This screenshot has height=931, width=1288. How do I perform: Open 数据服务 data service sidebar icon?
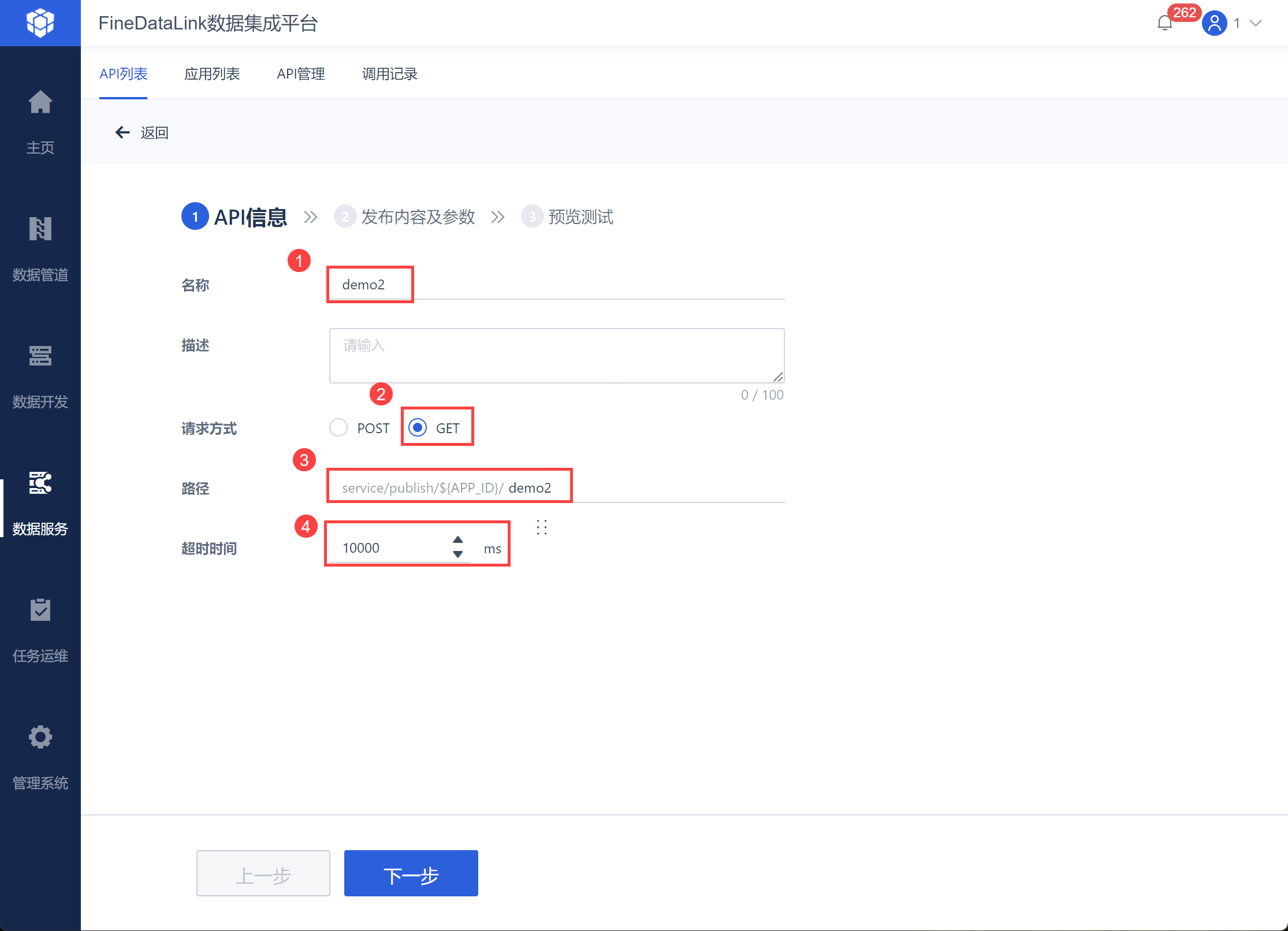[40, 483]
